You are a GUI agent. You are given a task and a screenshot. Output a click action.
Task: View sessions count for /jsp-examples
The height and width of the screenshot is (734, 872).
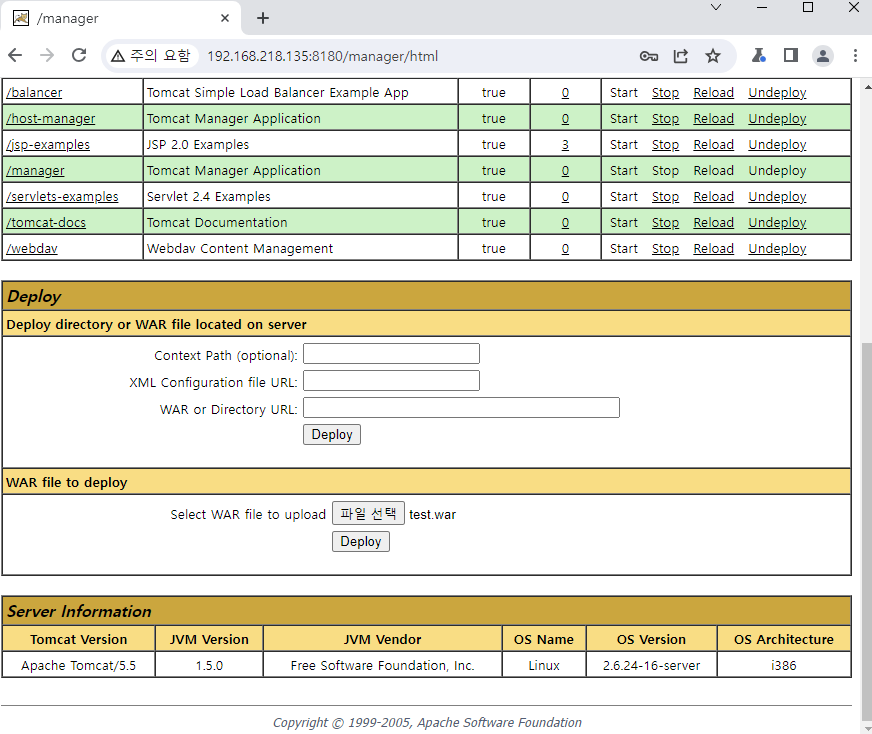pos(565,145)
